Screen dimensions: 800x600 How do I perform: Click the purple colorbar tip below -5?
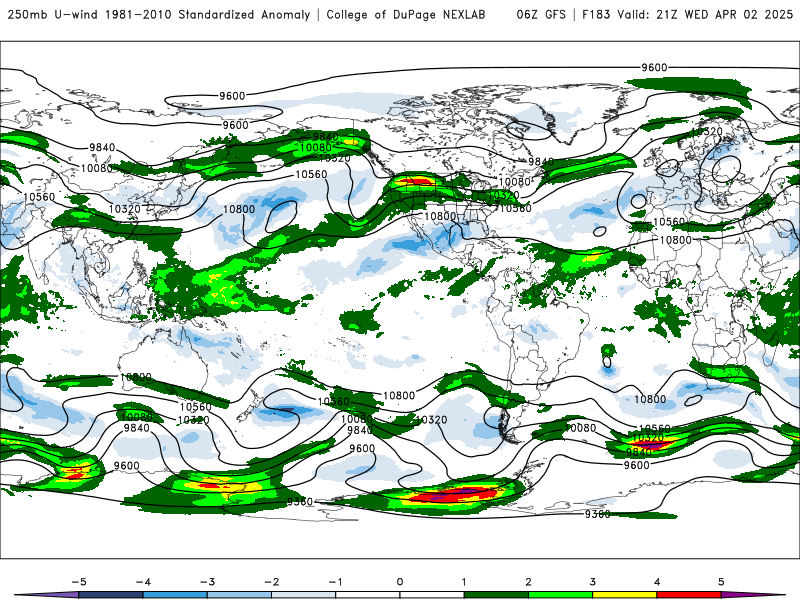[47, 595]
